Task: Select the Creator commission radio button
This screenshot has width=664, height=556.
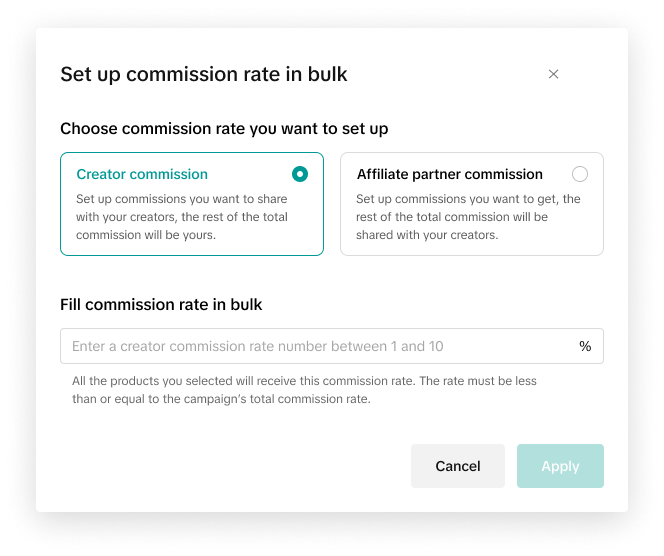Action: pos(300,174)
